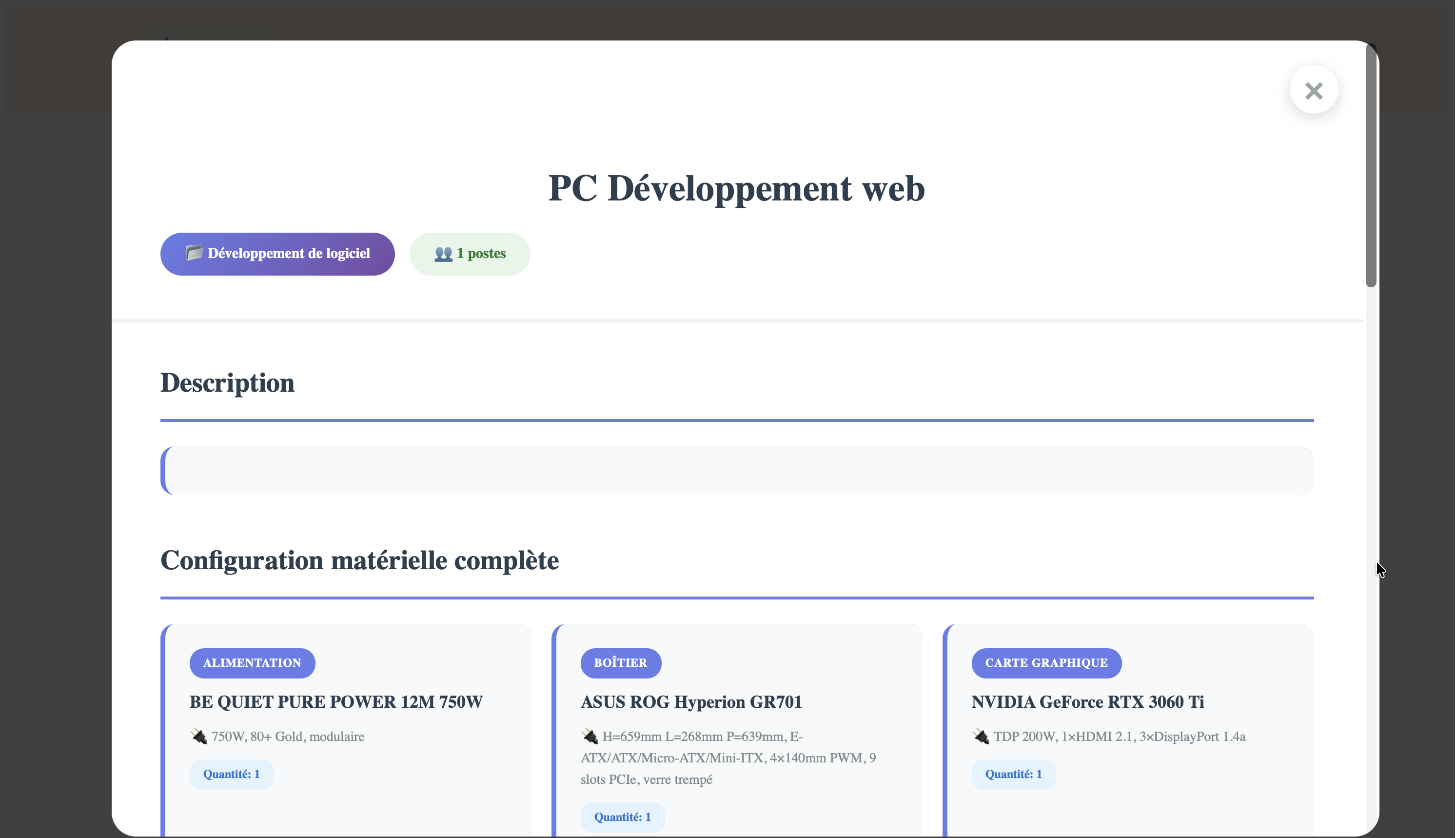The image size is (1456, 838).
Task: Click the BOÎTIER tag
Action: (x=620, y=663)
